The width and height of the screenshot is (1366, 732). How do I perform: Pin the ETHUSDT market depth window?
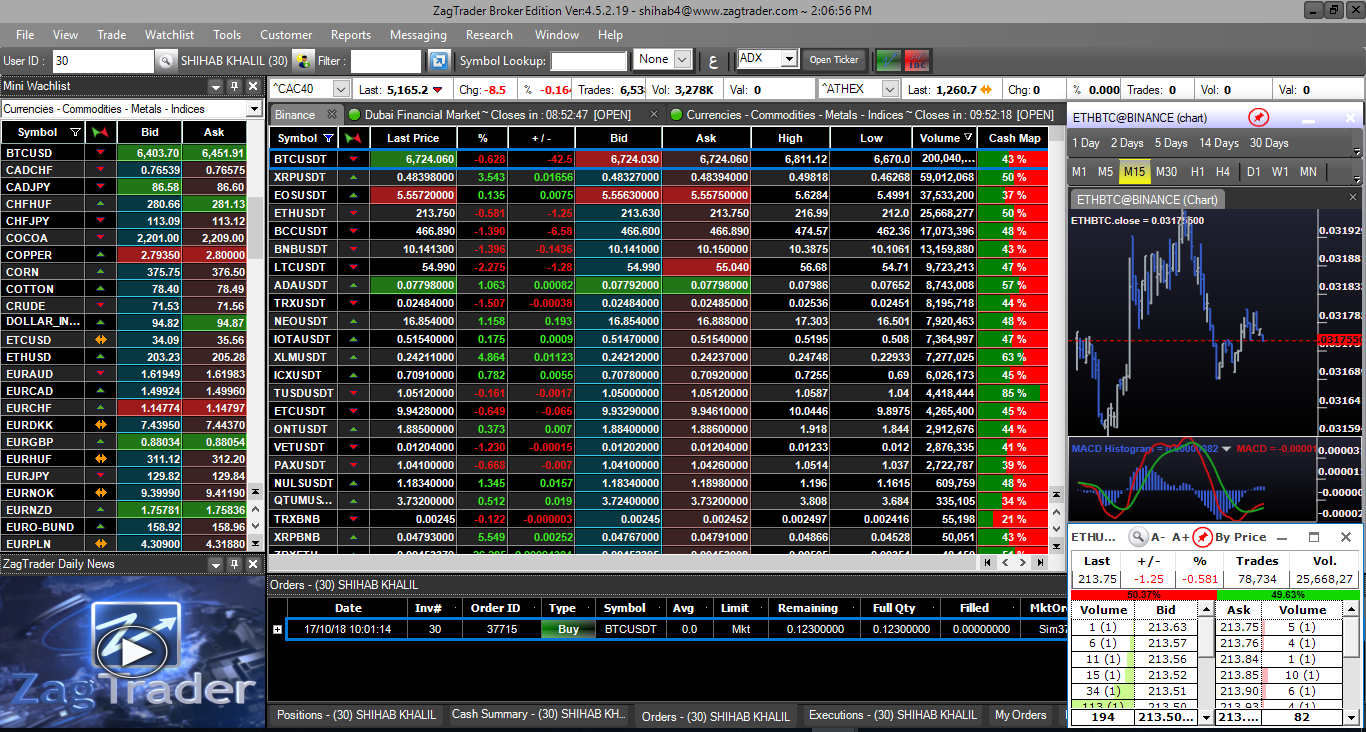pos(1204,537)
